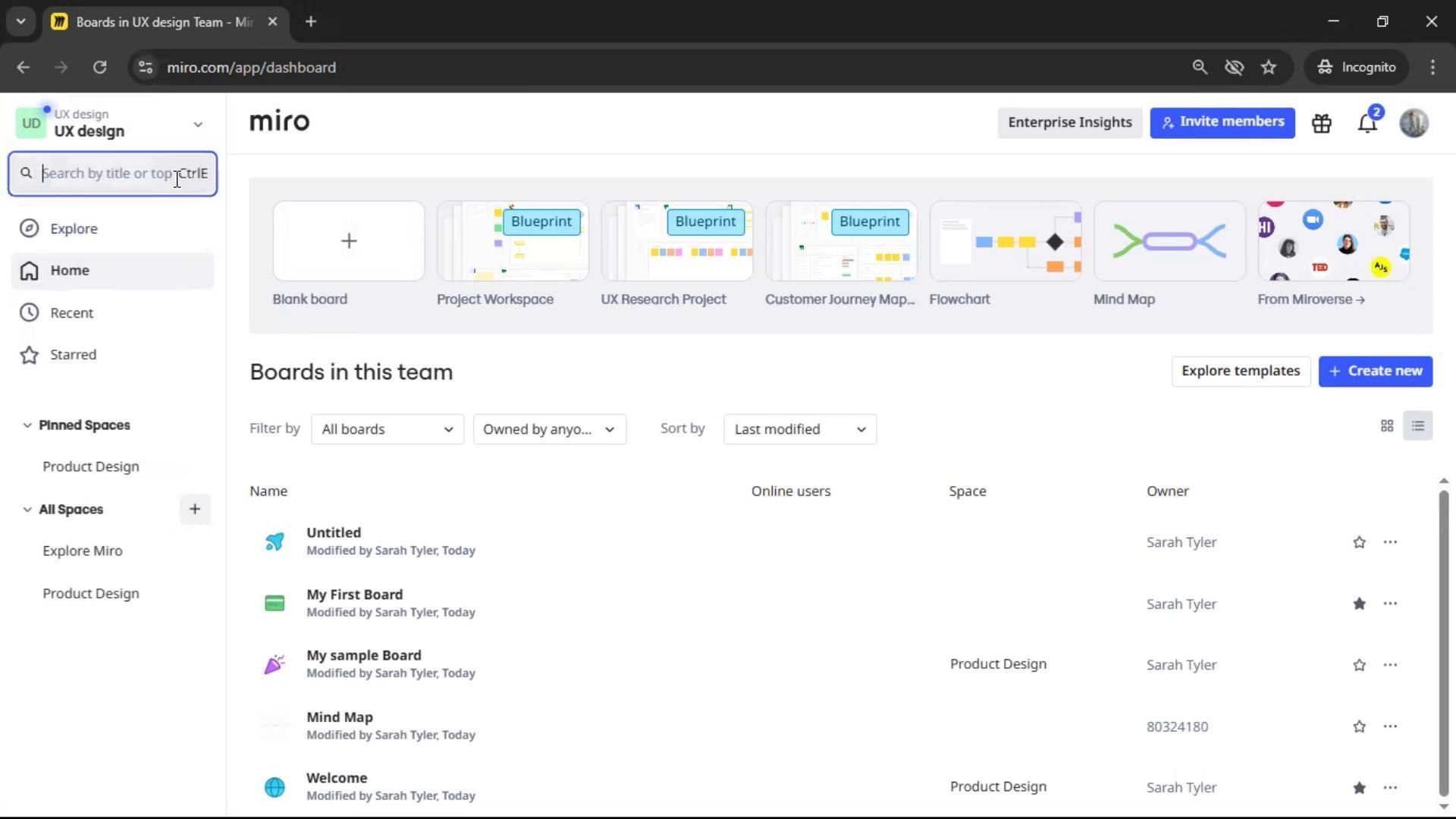1456x819 pixels.
Task: Go to Recent in sidebar
Action: 71,312
